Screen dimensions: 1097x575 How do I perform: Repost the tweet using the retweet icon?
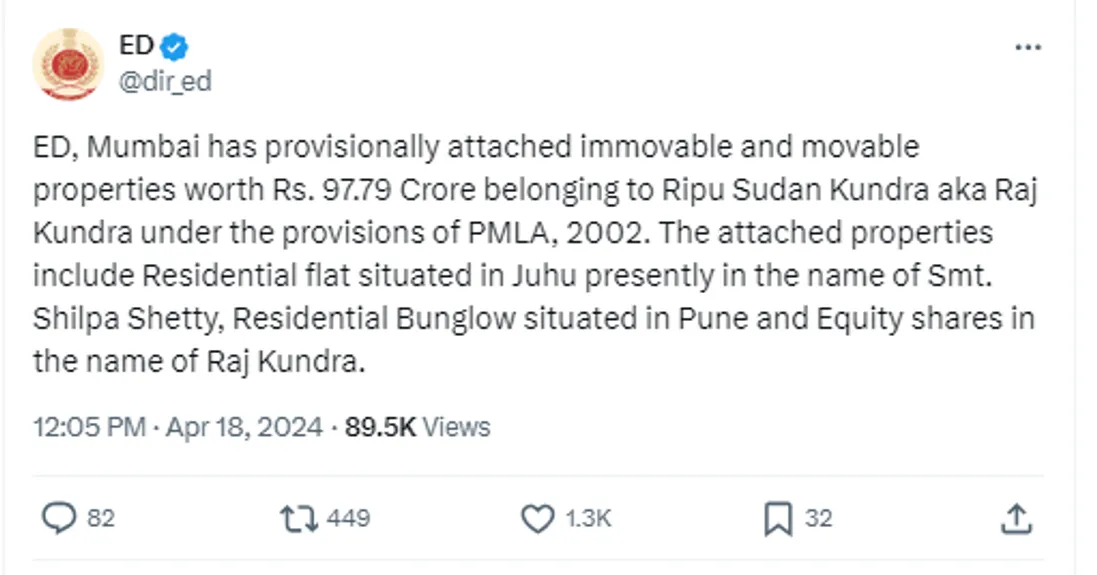point(296,518)
